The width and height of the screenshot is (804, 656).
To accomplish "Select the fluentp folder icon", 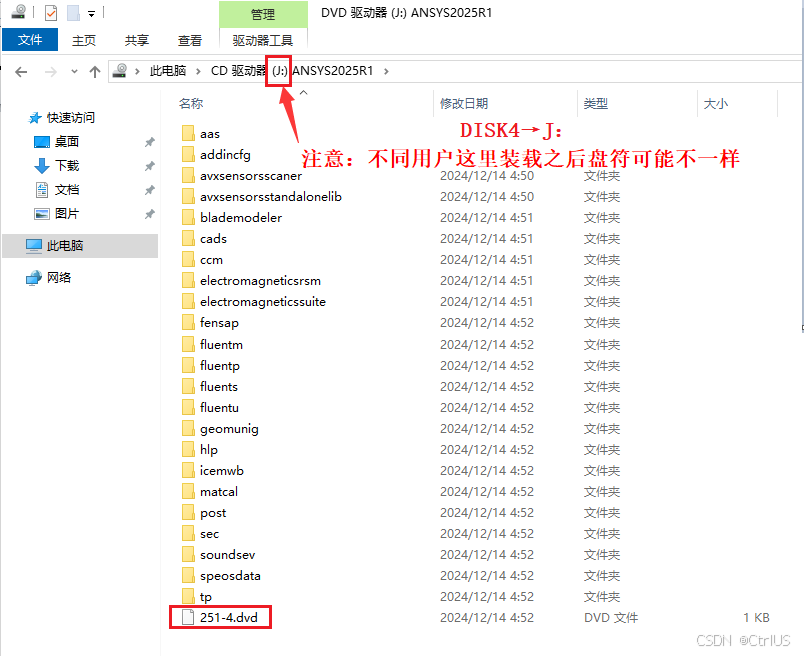I will coord(188,365).
